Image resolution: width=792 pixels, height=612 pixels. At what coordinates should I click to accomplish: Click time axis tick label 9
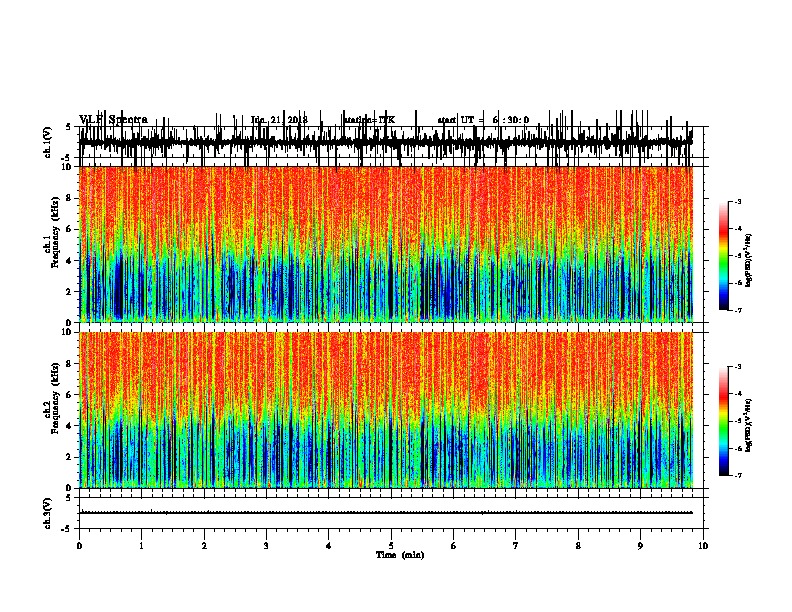tap(640, 546)
